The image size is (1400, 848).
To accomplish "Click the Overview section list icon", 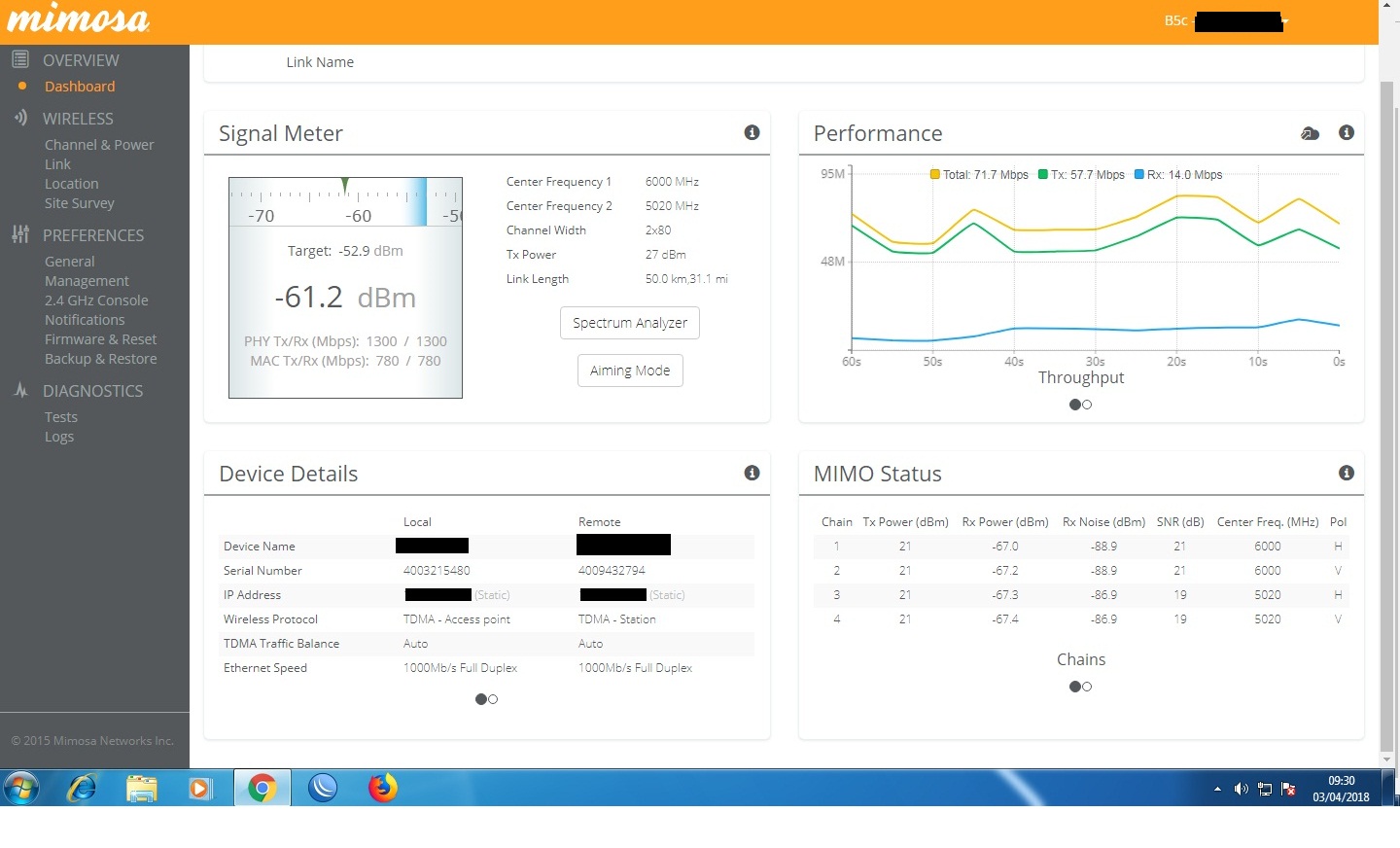I will coord(19,59).
